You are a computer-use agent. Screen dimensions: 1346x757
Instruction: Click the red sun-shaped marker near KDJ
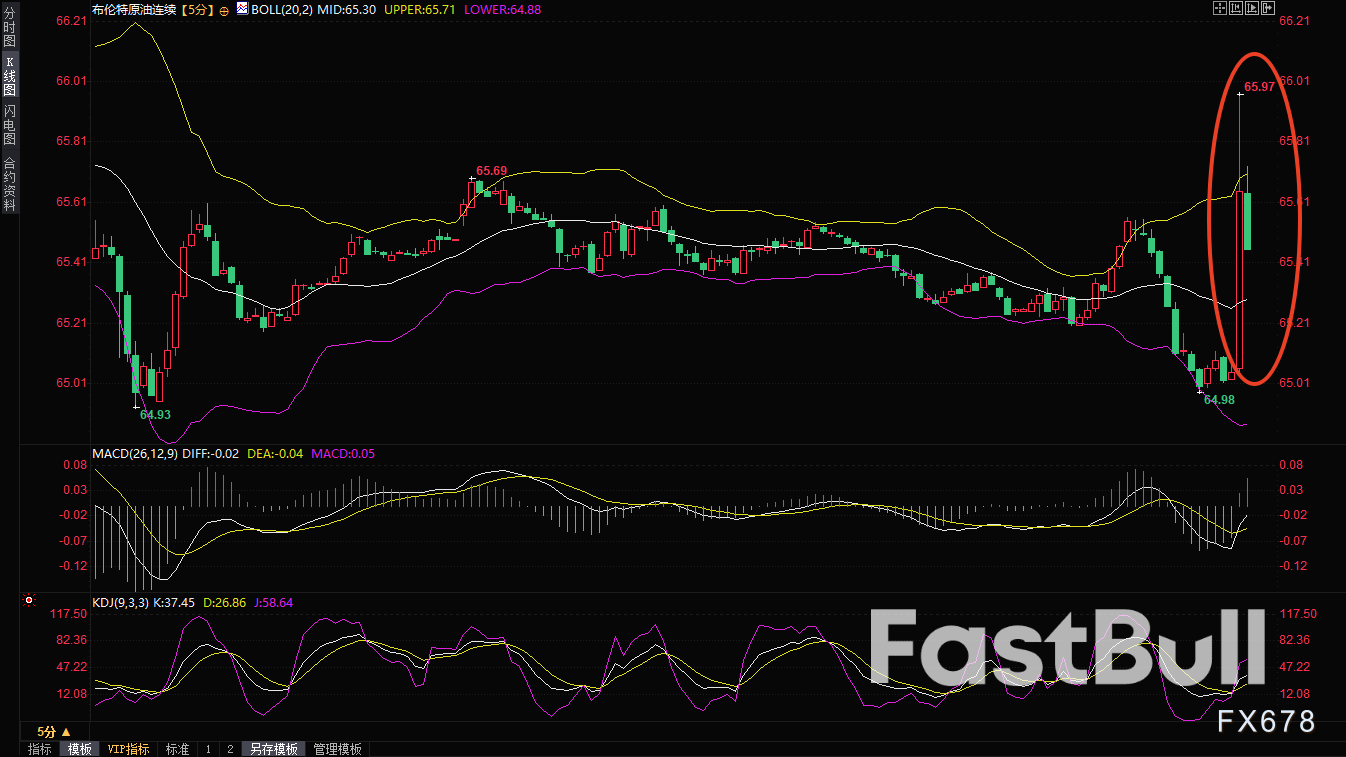coord(29,601)
